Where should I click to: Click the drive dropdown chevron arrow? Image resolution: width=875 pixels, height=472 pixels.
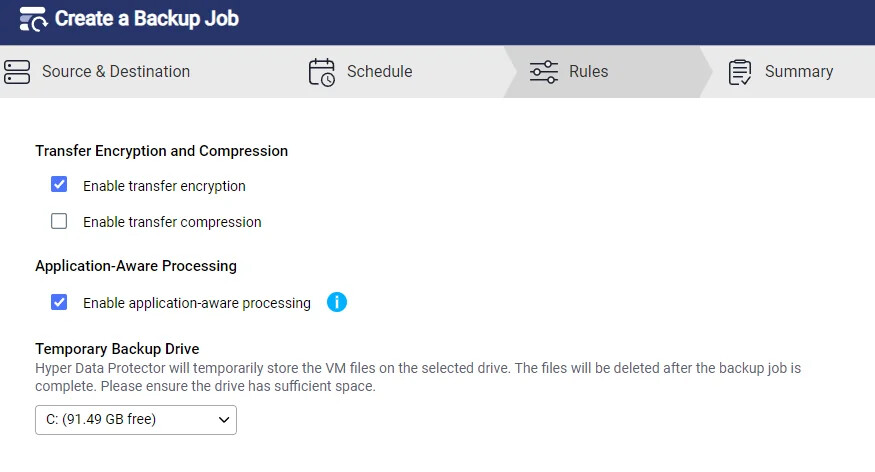click(x=224, y=420)
